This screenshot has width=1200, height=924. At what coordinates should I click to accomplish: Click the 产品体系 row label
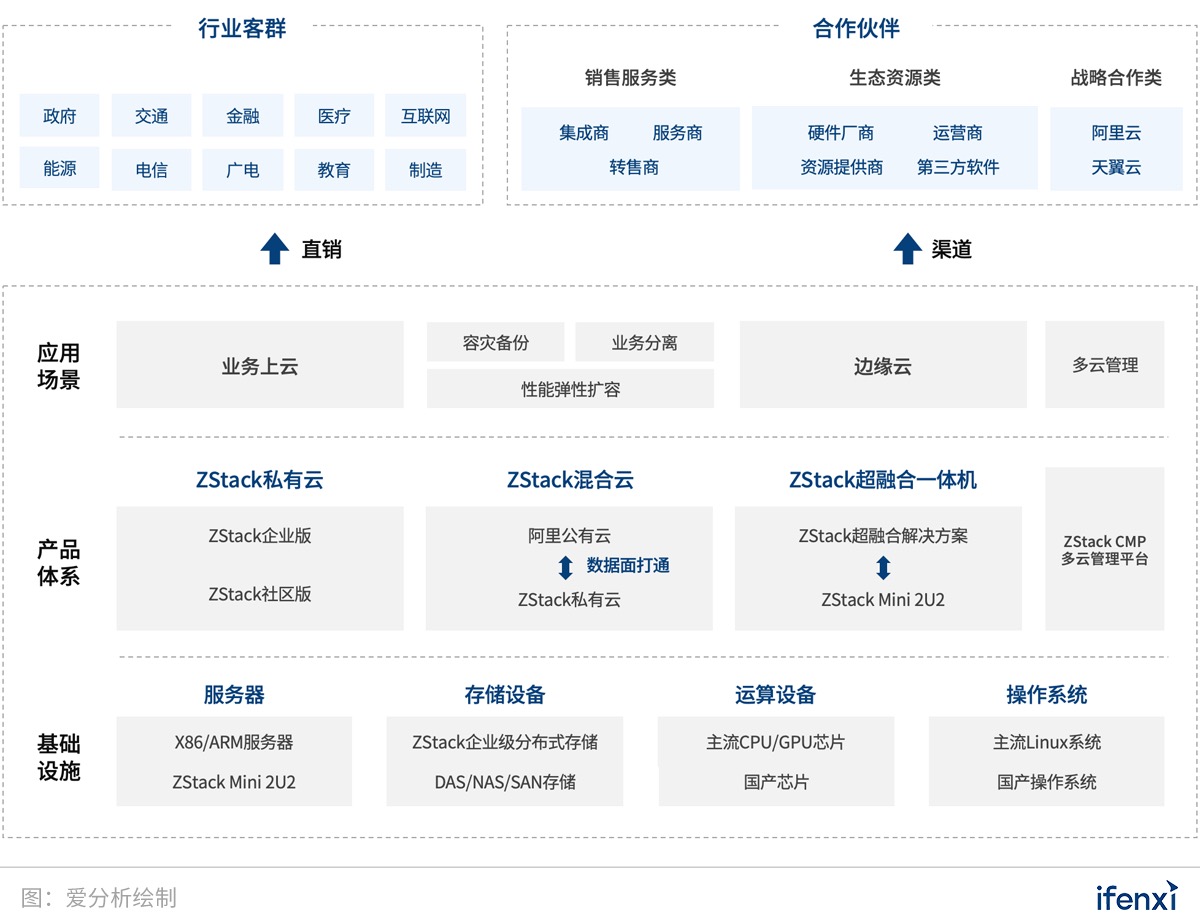point(58,563)
